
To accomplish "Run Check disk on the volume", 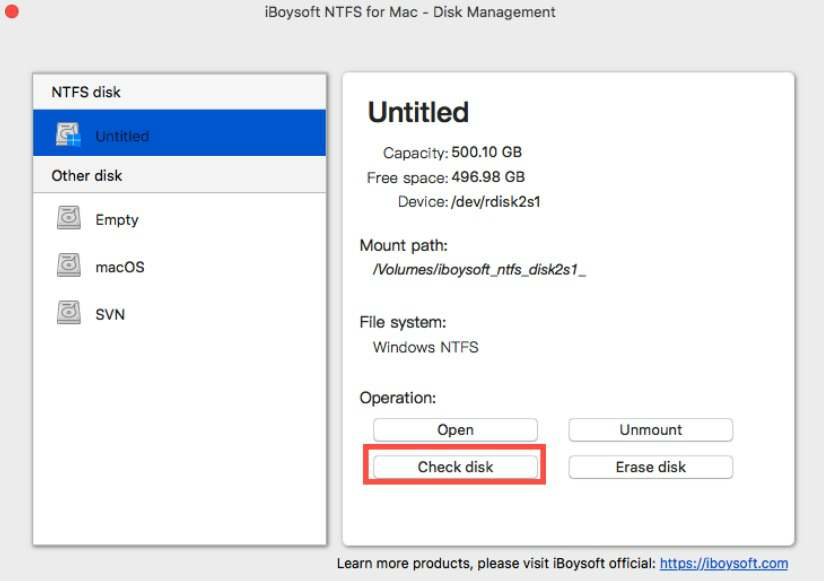I will [x=455, y=467].
